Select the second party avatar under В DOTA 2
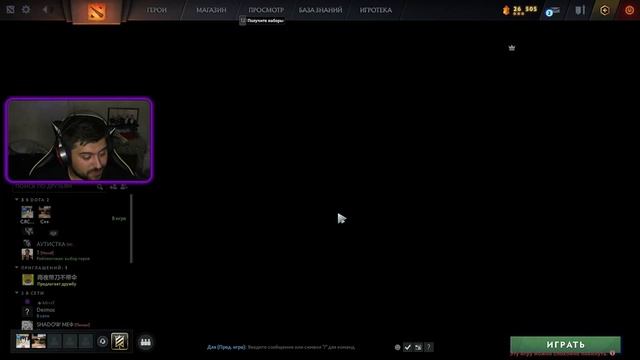This screenshot has width=640, height=360. click(x=44, y=212)
